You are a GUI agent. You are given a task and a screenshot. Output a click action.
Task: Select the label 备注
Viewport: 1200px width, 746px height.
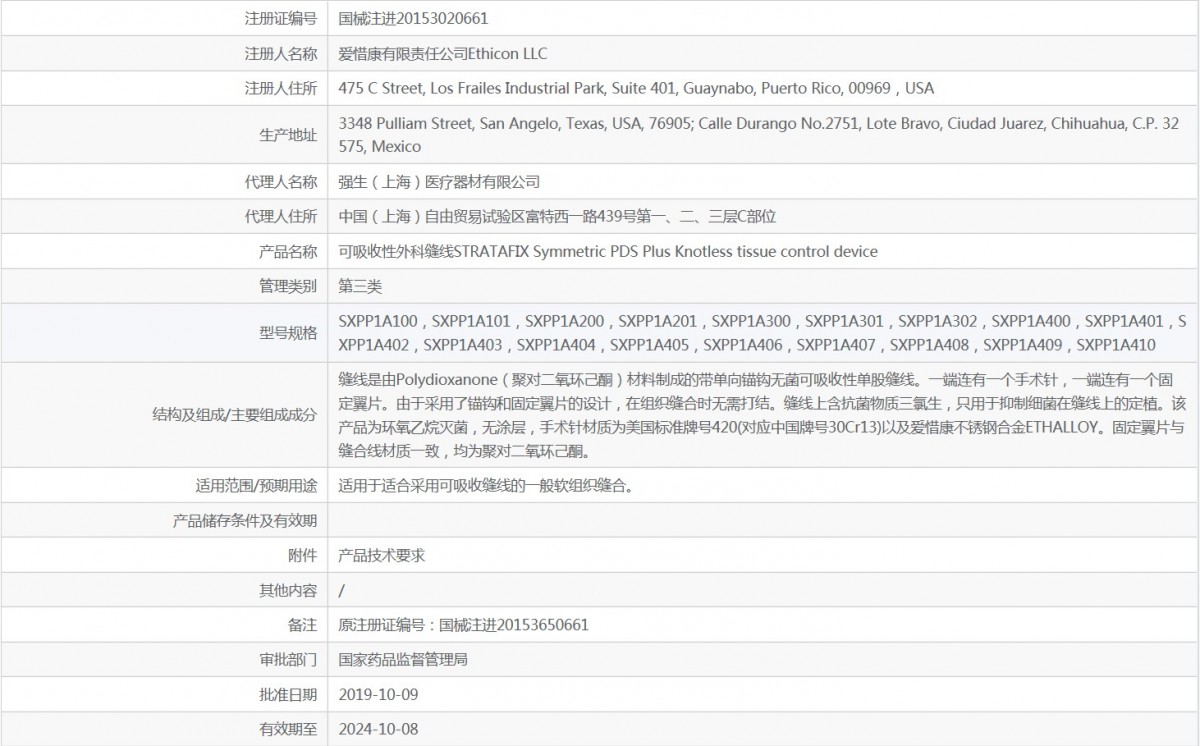(x=302, y=625)
